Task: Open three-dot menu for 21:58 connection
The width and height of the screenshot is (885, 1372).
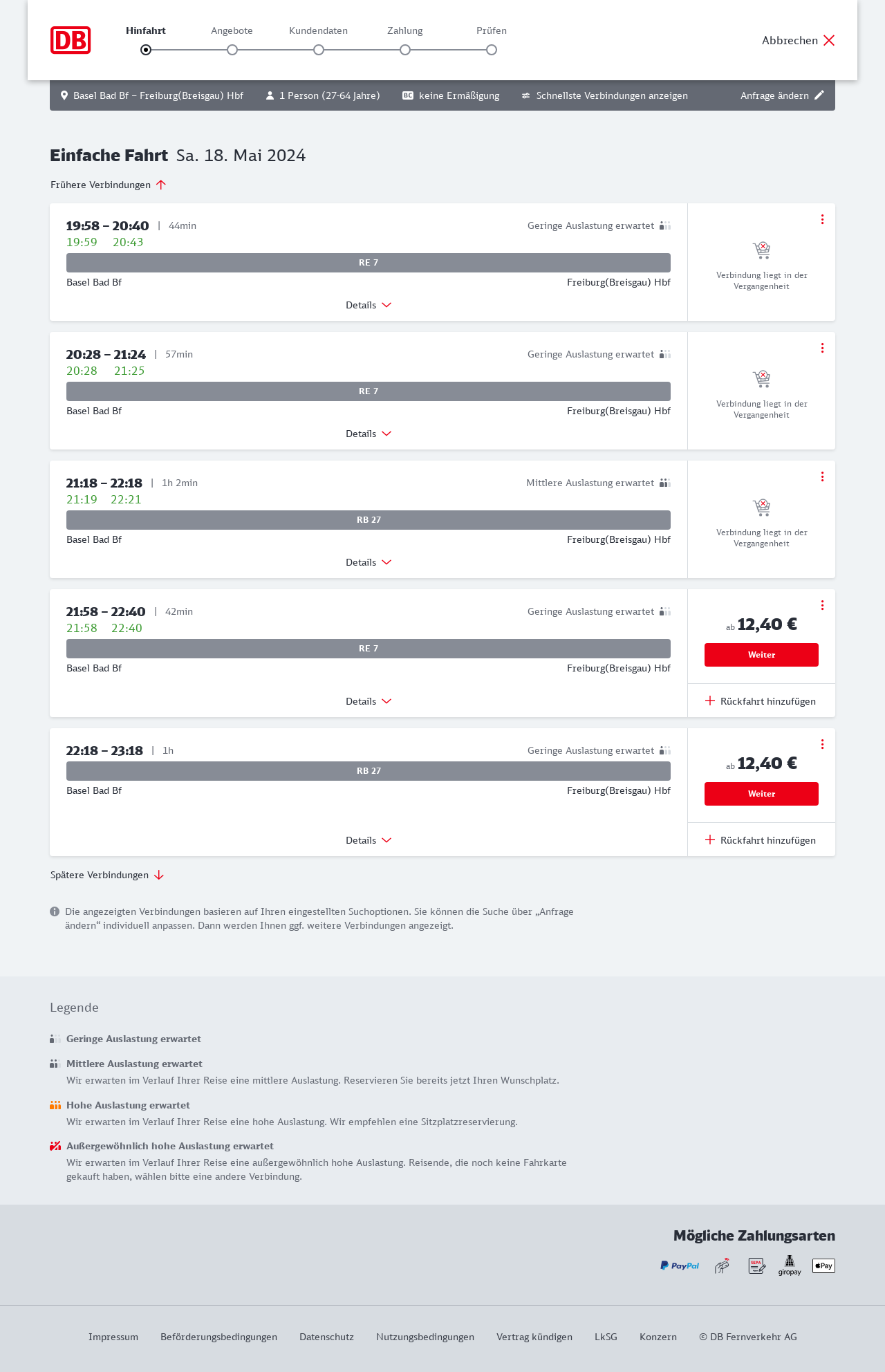Action: pos(822,605)
